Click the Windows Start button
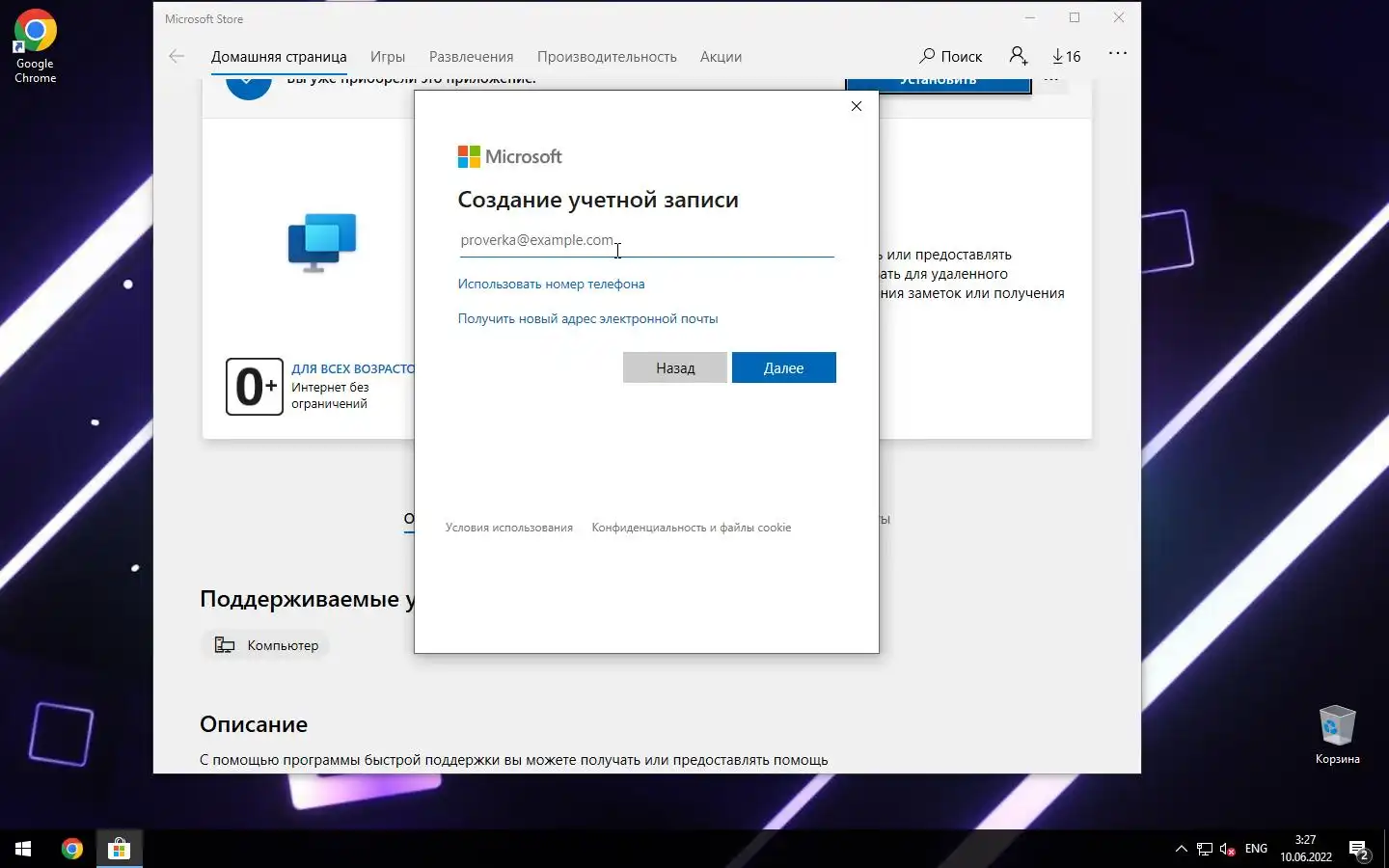The width and height of the screenshot is (1389, 868). pyautogui.click(x=23, y=849)
